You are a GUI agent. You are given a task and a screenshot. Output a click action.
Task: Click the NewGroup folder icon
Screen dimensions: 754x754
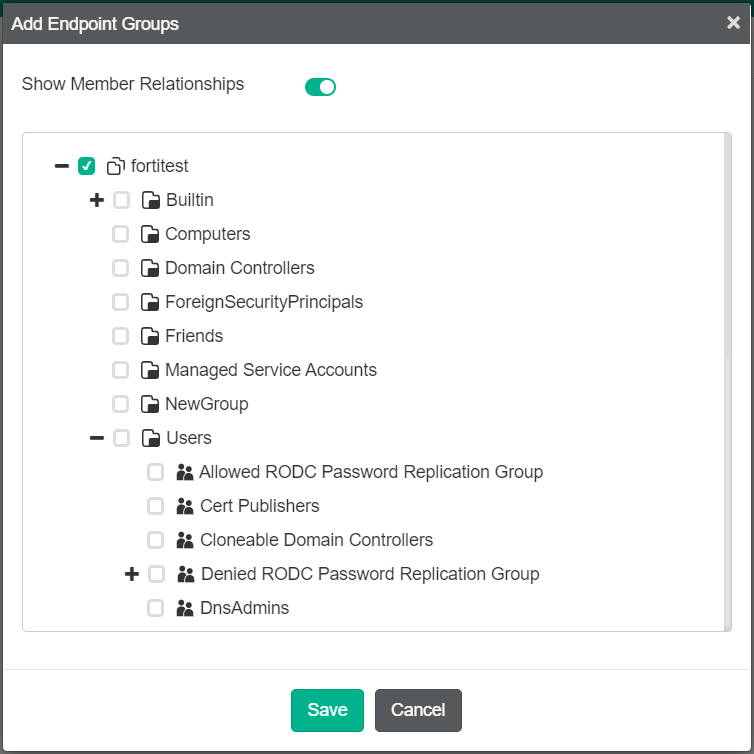(150, 404)
